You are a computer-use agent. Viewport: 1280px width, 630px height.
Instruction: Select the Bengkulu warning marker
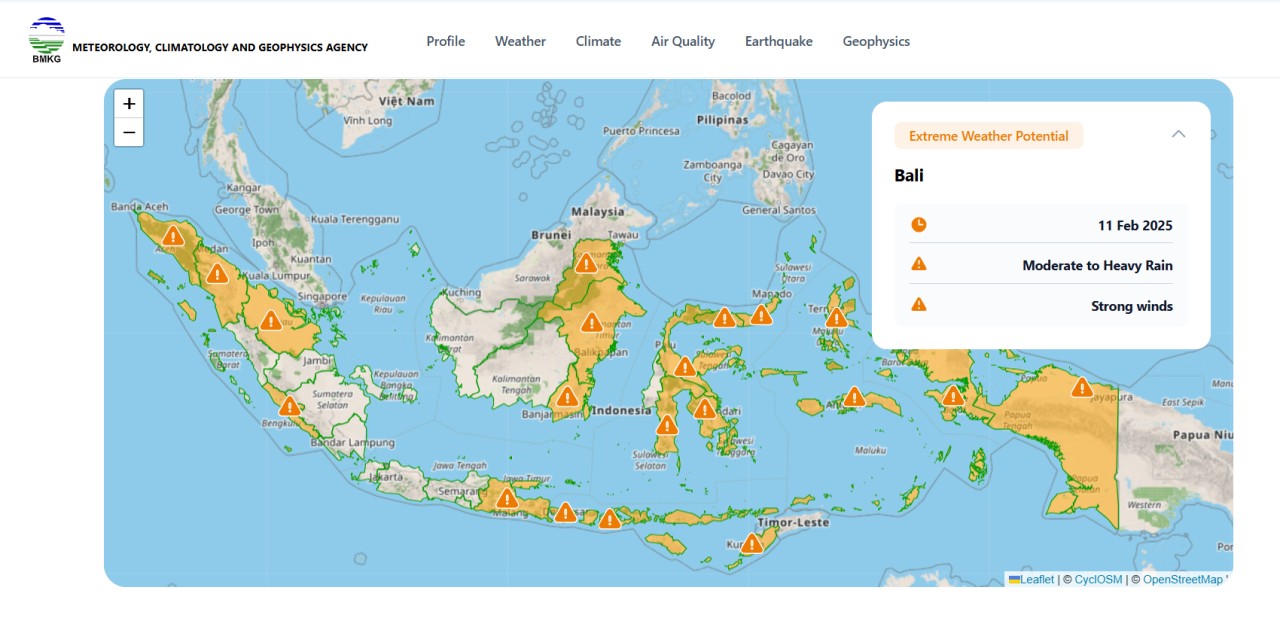point(289,406)
